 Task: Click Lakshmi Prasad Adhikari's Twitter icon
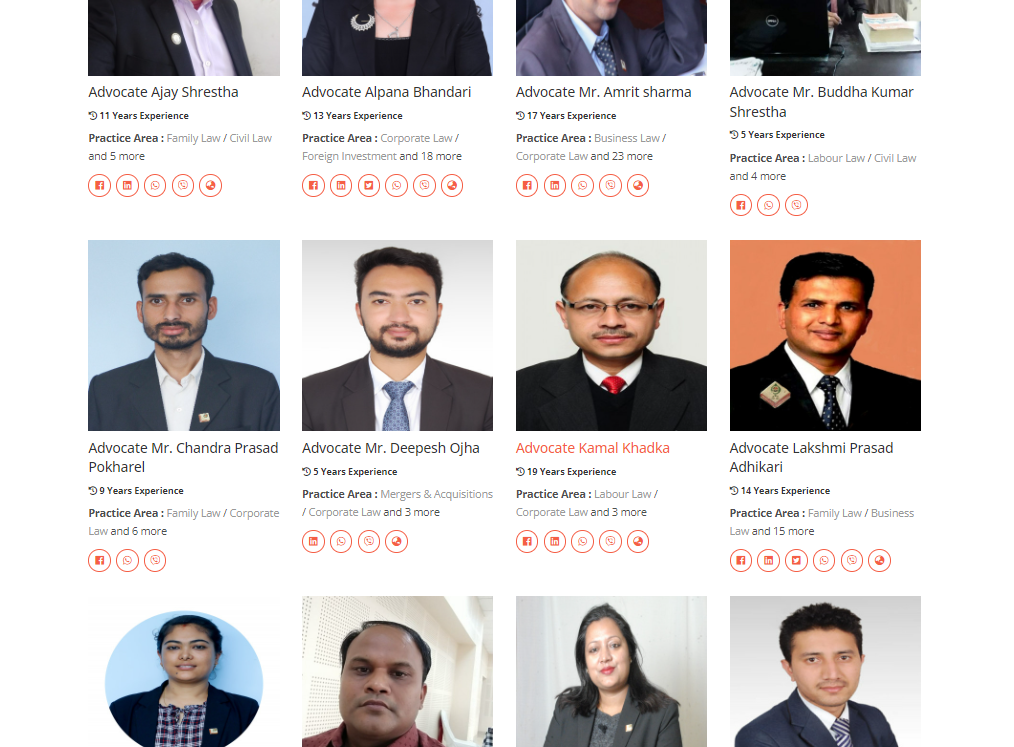tap(796, 561)
